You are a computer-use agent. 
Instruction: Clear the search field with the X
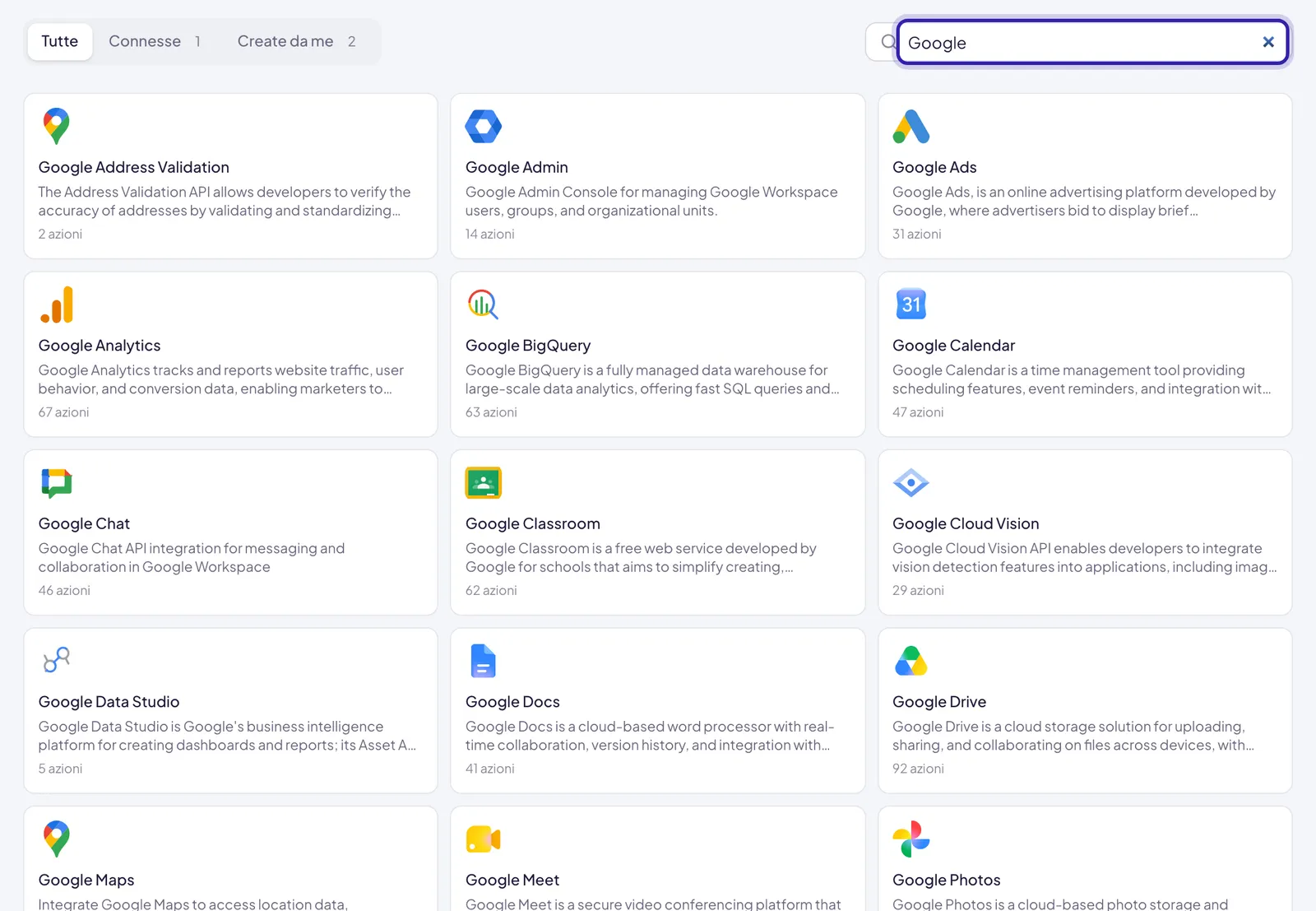coord(1268,42)
